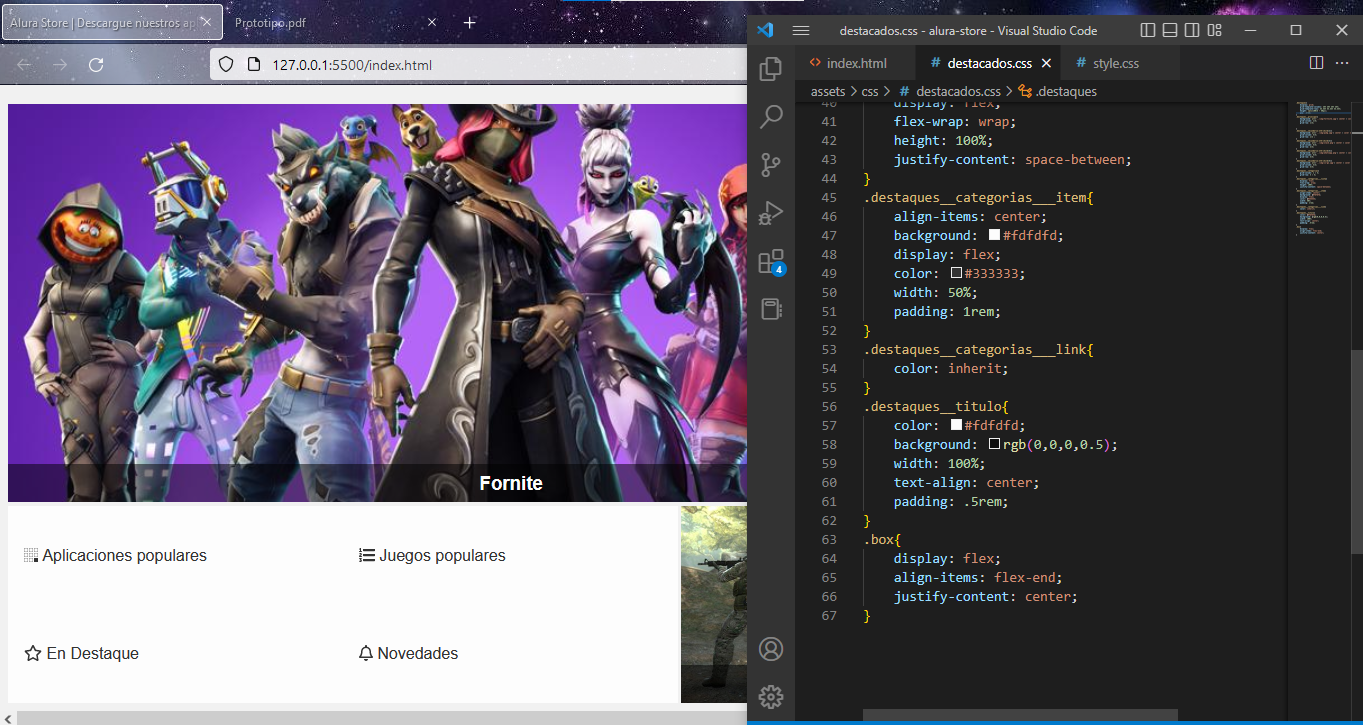
Task: Open Source Control in activity bar
Action: [771, 164]
